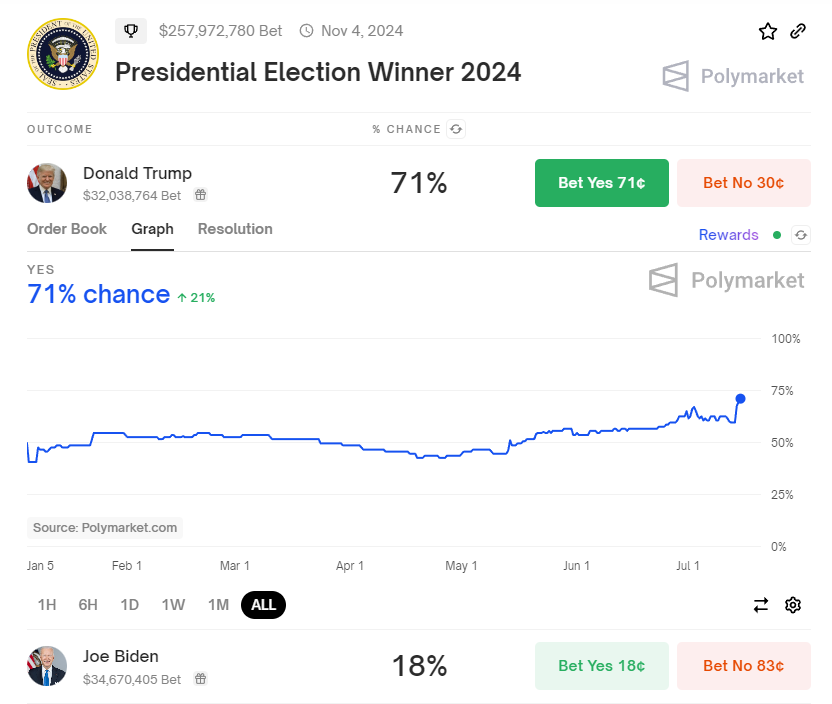The width and height of the screenshot is (832, 704).
Task: Click the refresh icon beside Rewards
Action: point(800,235)
